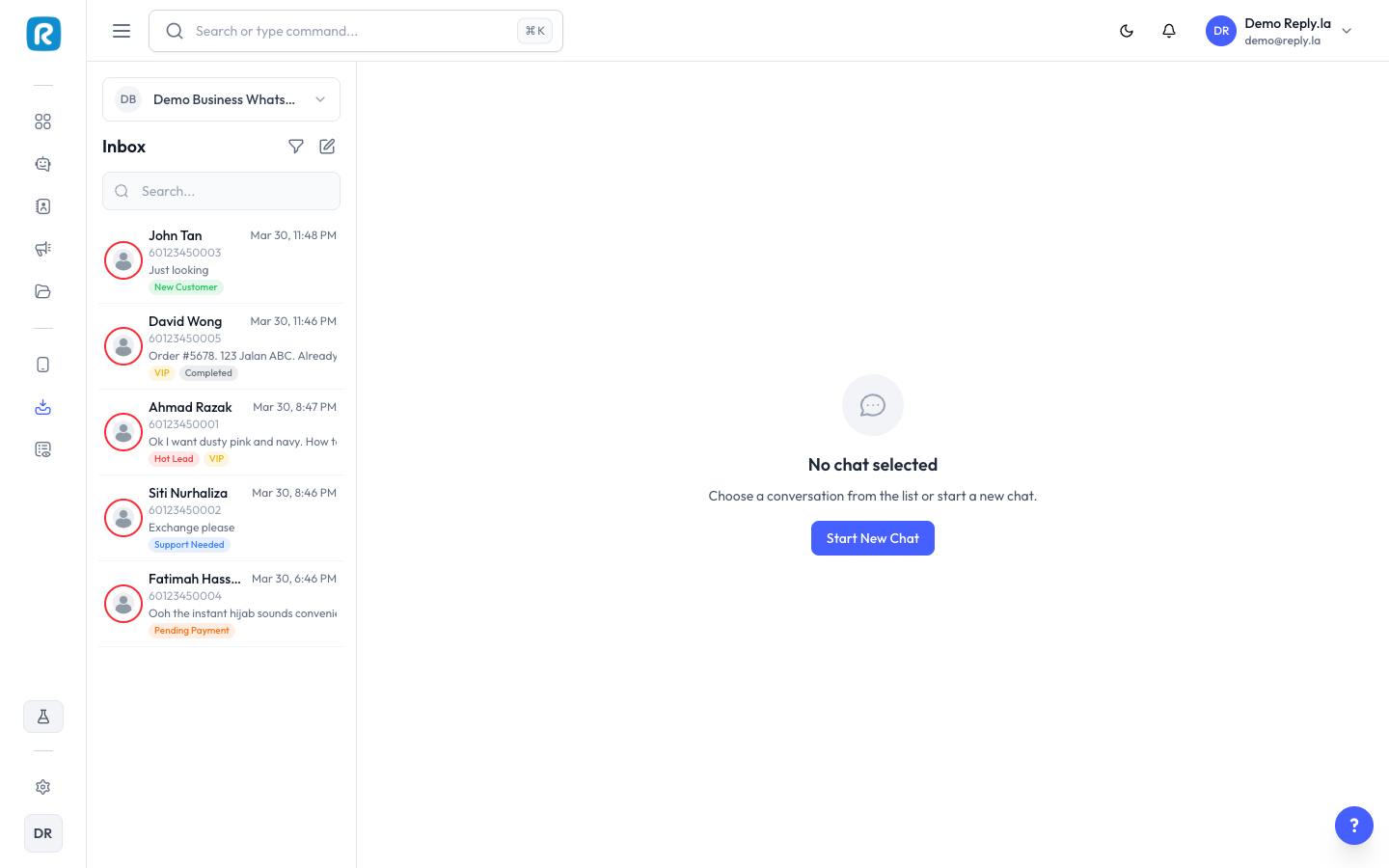Image resolution: width=1389 pixels, height=868 pixels.
Task: Click the chat bubble placeholder icon
Action: tap(873, 405)
